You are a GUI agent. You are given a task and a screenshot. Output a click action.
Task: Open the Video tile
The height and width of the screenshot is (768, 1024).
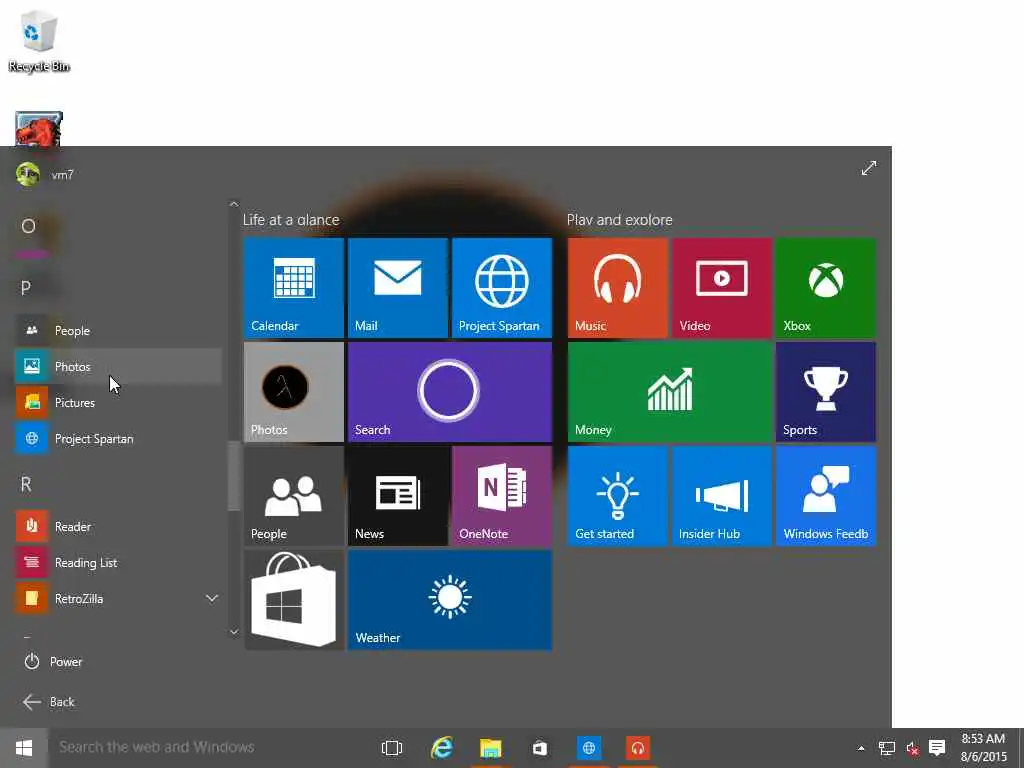[x=722, y=288]
